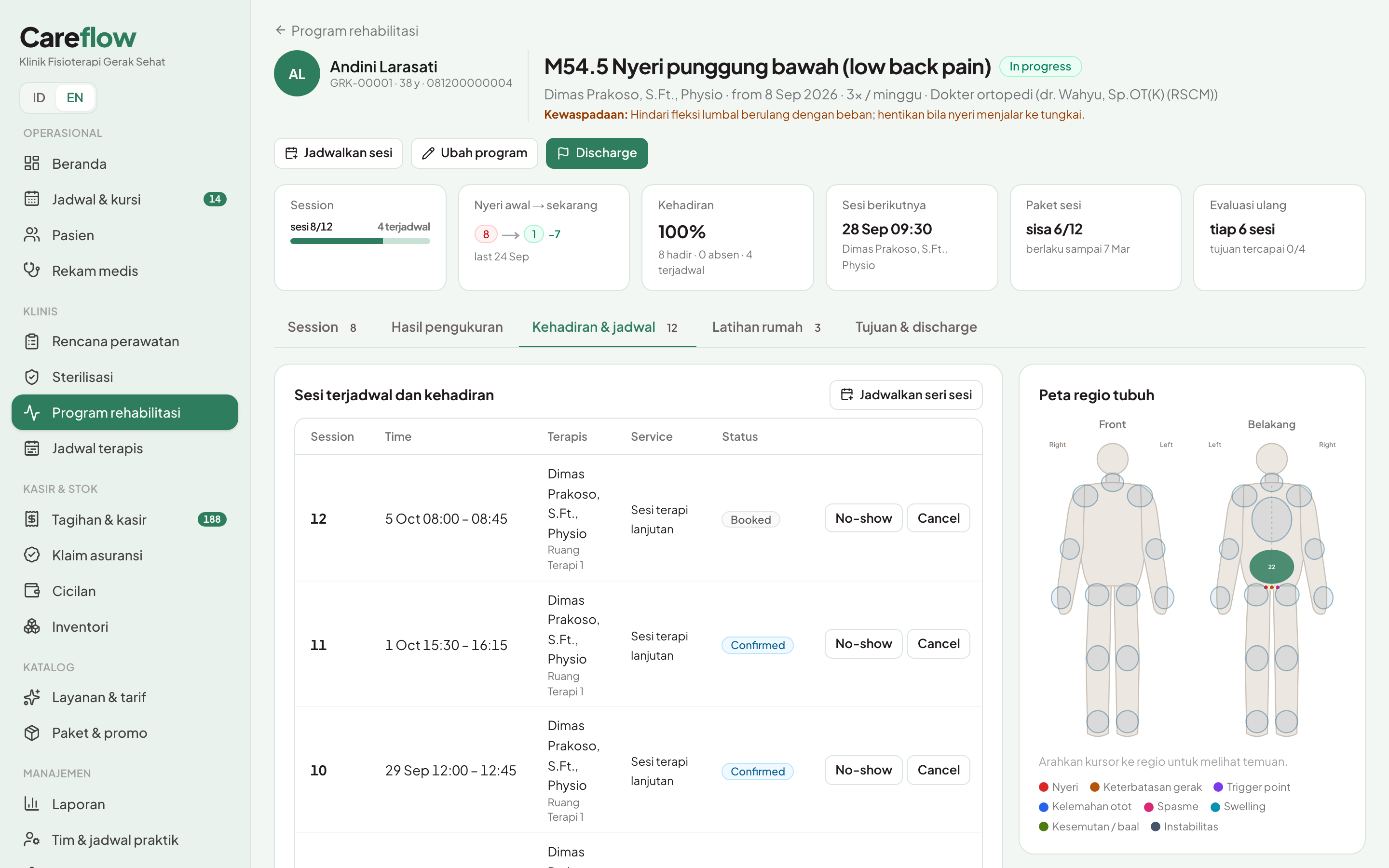Mark session 10 as No-show
Screen dimensions: 1389x868
click(863, 771)
